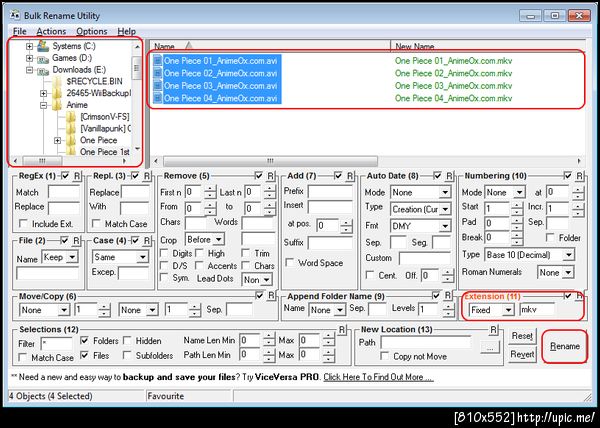Open the Crop Before dropdown
The image size is (600, 428).
click(218, 240)
